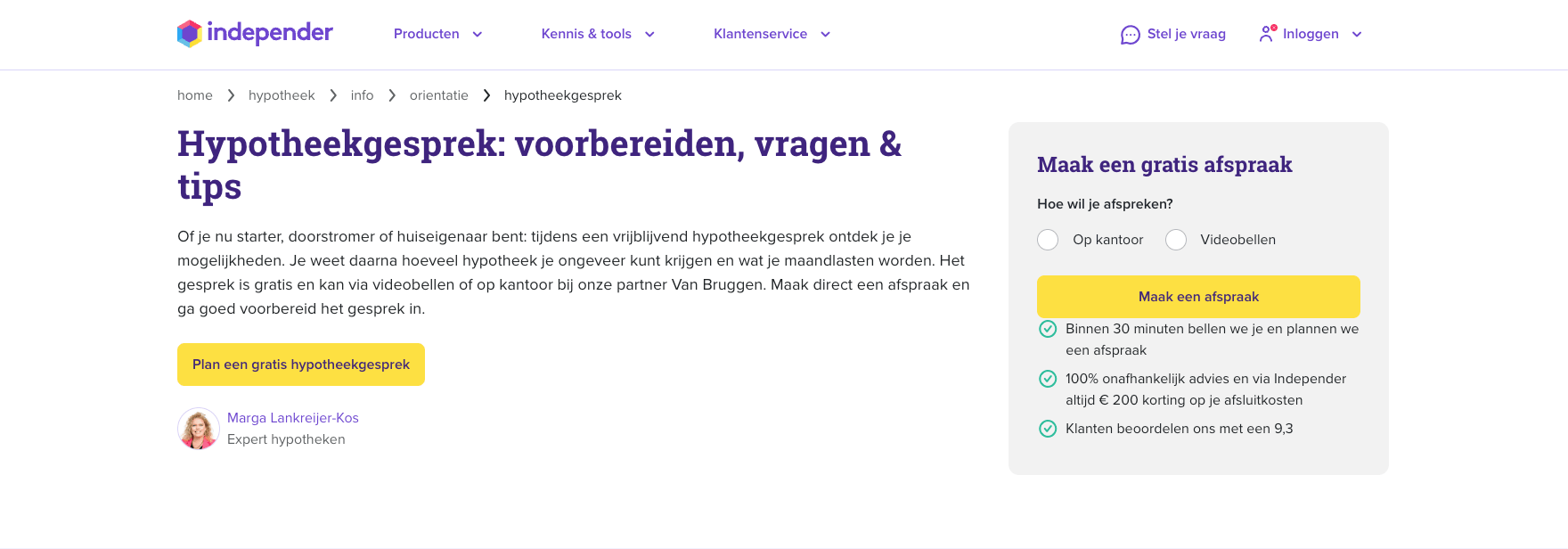Expand the Producten dropdown chevron
The height and width of the screenshot is (549, 1568).
click(x=478, y=34)
